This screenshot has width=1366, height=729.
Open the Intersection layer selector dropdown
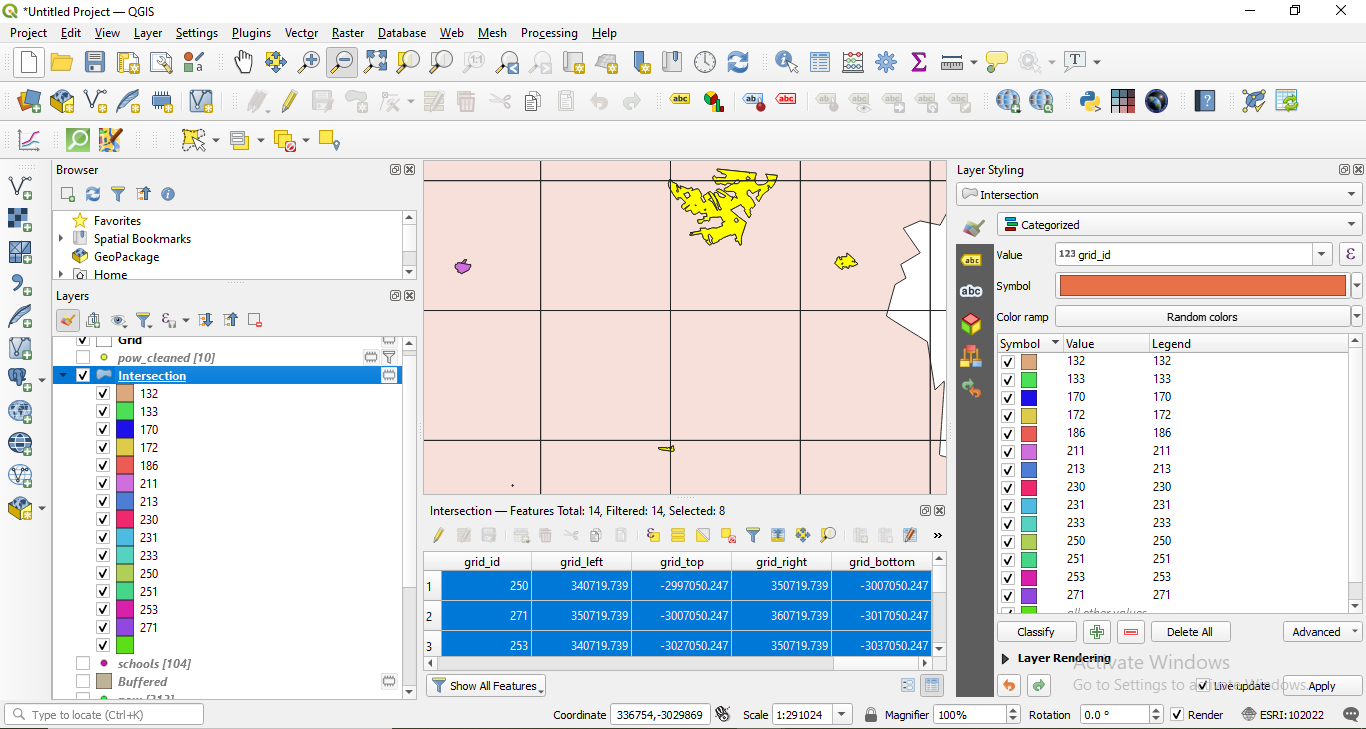tap(1159, 194)
